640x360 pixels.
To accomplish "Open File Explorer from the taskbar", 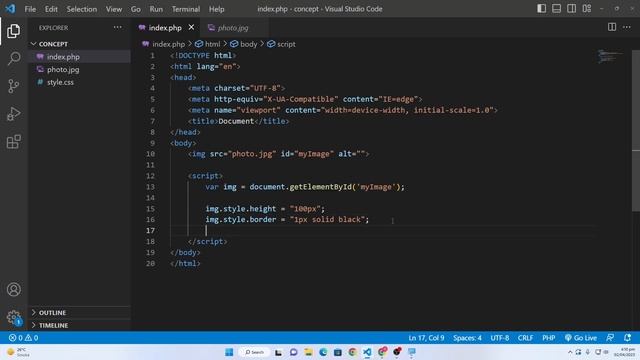I will pos(308,352).
